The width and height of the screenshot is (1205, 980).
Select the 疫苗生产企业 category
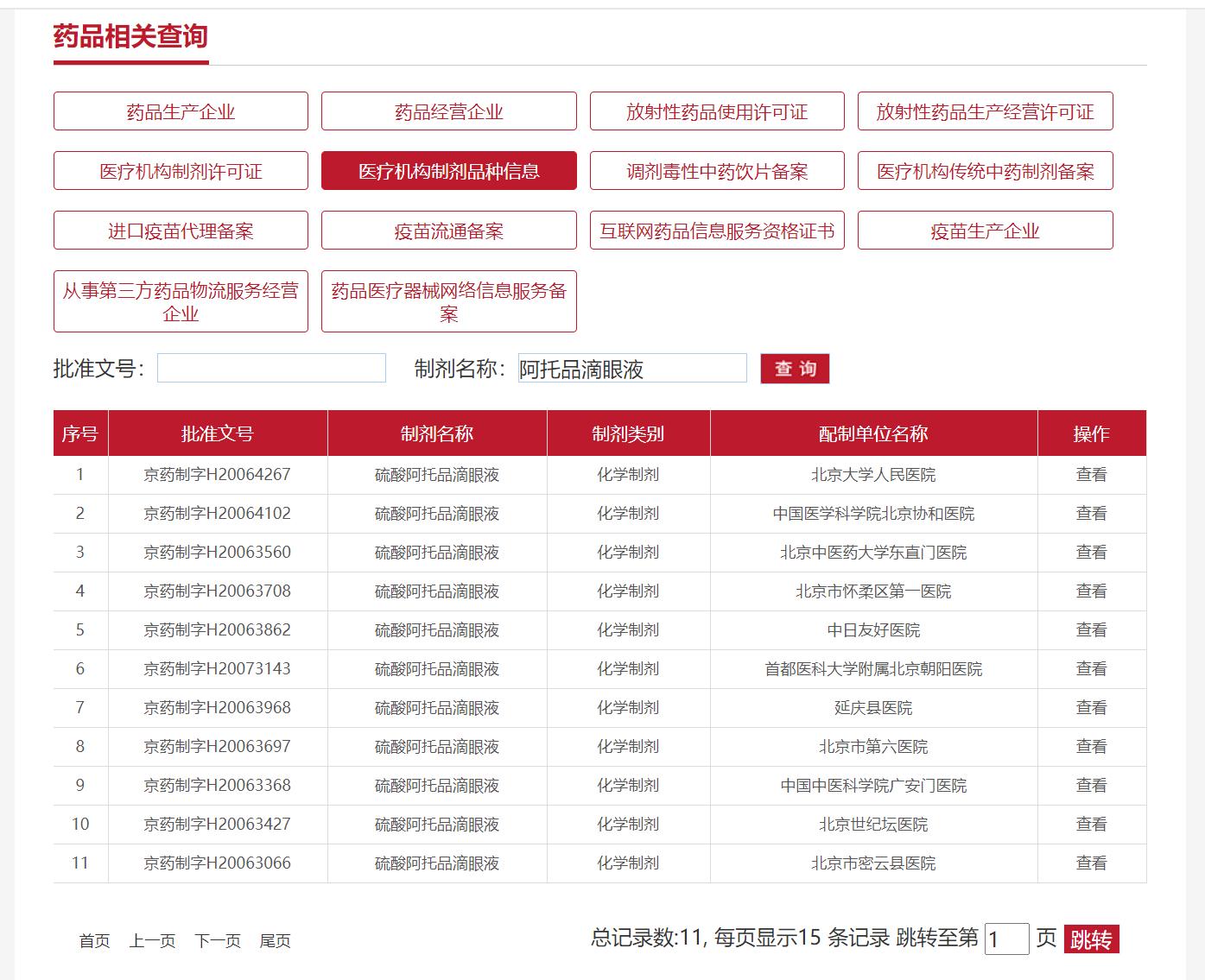tap(985, 230)
